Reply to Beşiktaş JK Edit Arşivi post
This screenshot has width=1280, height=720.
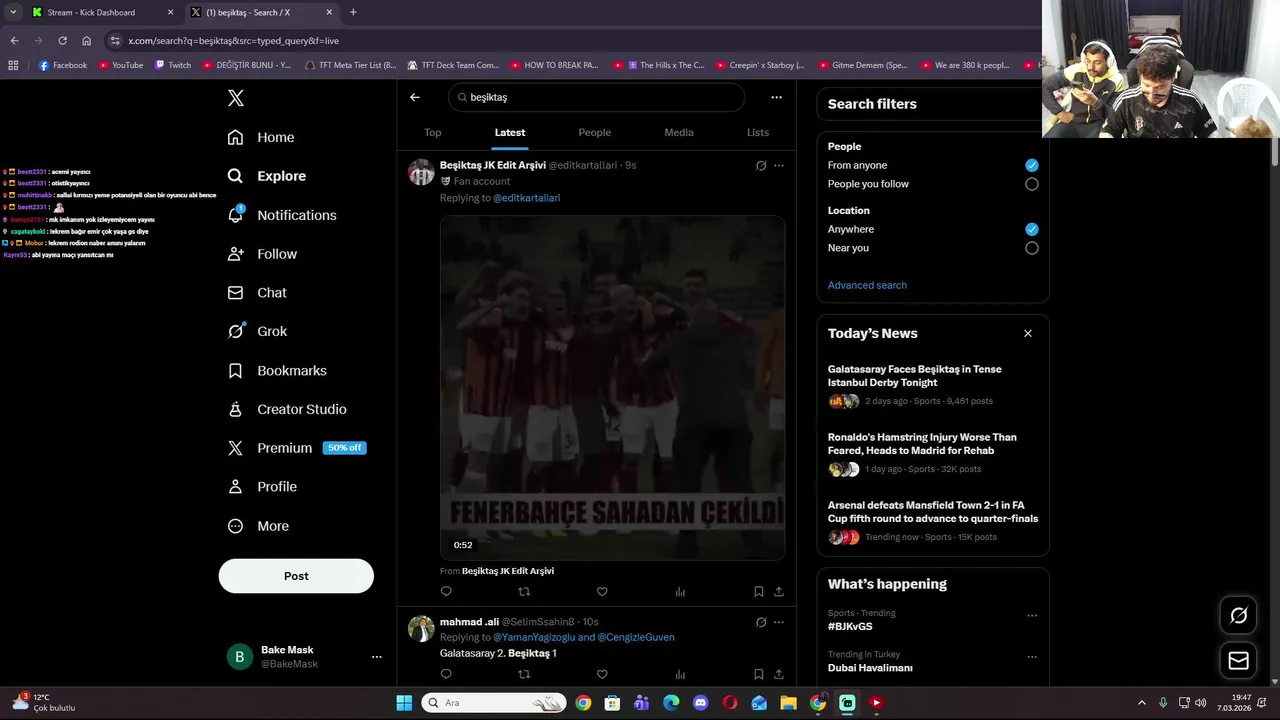point(446,591)
